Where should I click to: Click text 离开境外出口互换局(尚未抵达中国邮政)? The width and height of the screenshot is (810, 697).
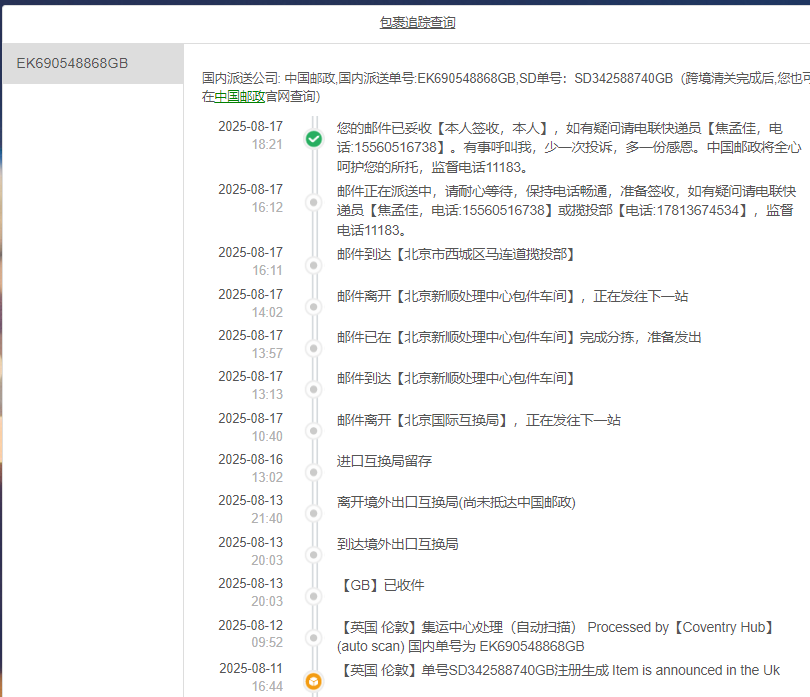tap(456, 502)
